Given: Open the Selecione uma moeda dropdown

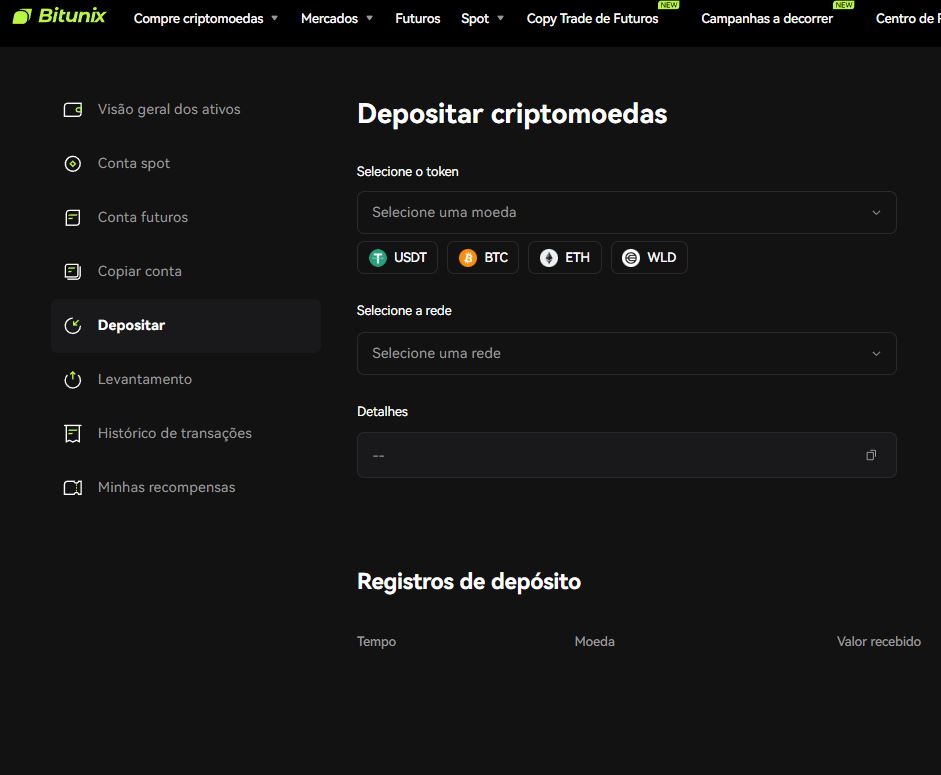Looking at the screenshot, I should 626,213.
